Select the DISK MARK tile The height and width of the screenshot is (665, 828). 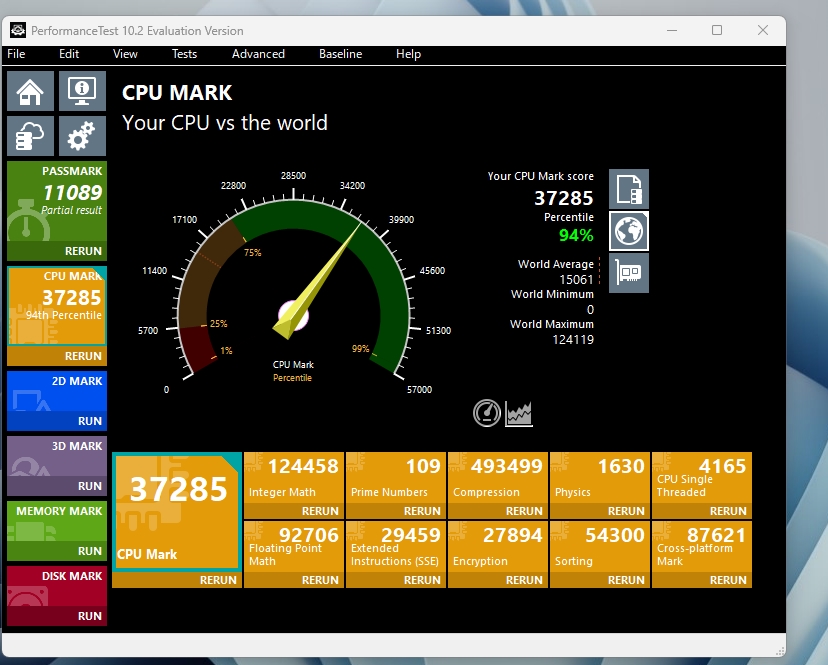pyautogui.click(x=57, y=586)
